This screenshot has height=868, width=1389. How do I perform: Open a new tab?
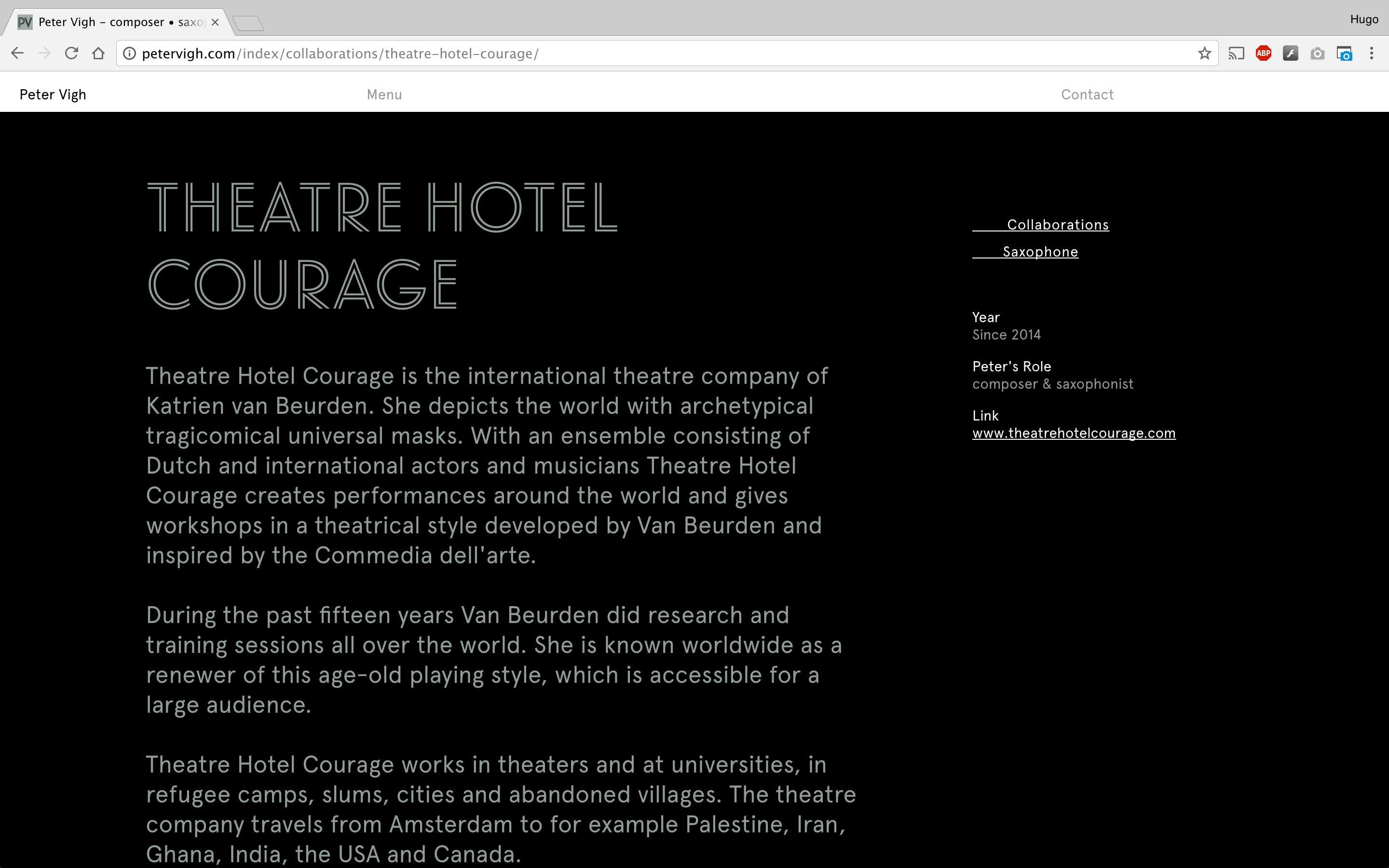coord(248,24)
